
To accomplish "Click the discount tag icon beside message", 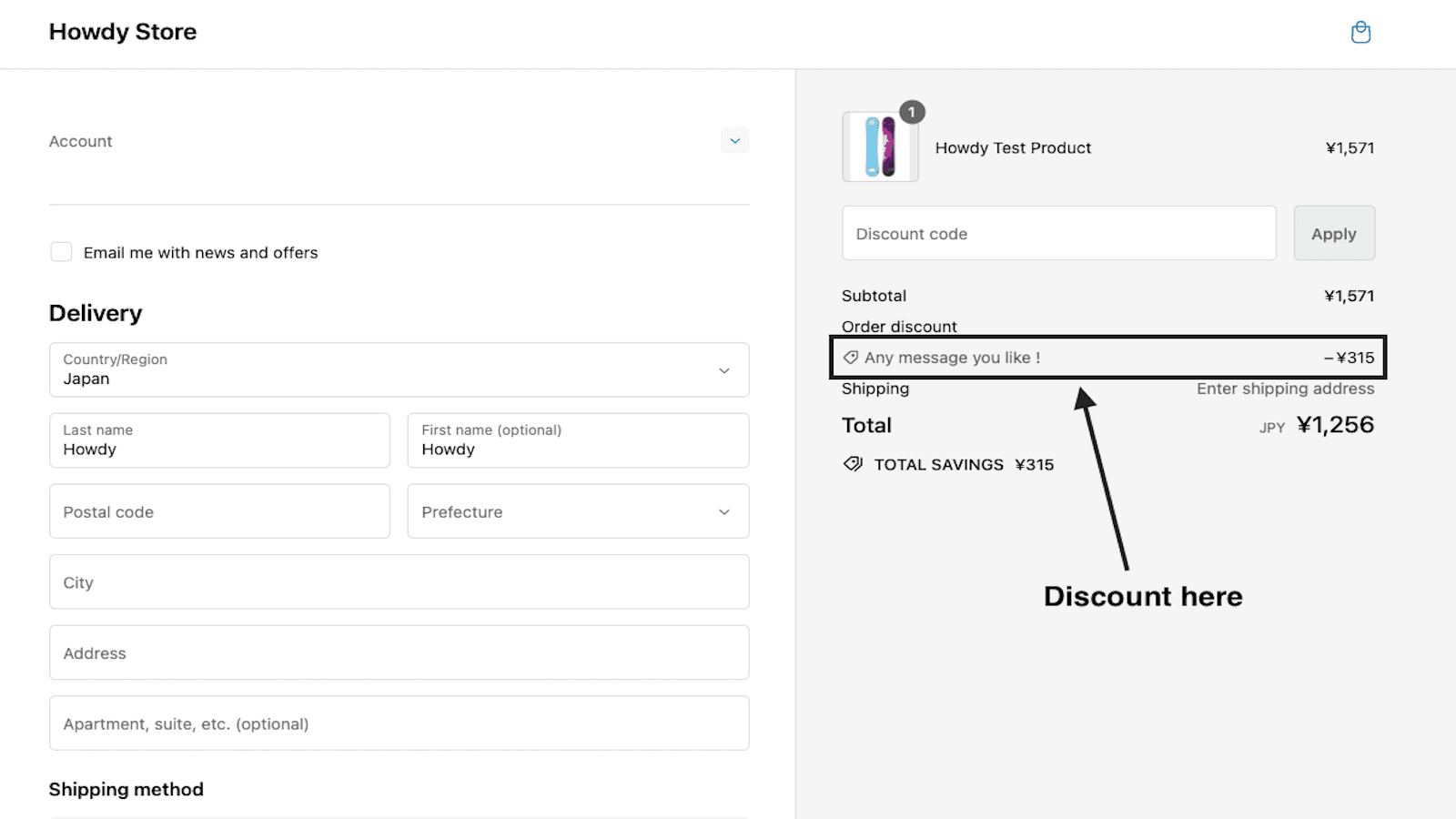I will pyautogui.click(x=851, y=358).
